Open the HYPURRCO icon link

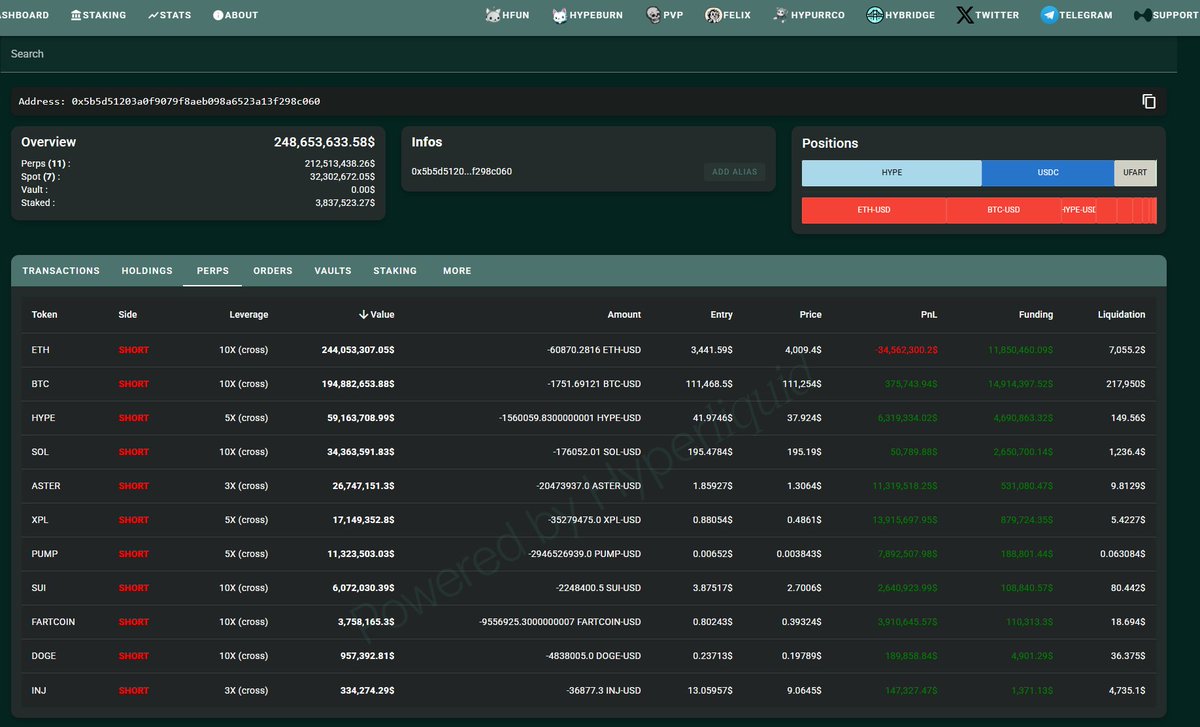(x=779, y=15)
